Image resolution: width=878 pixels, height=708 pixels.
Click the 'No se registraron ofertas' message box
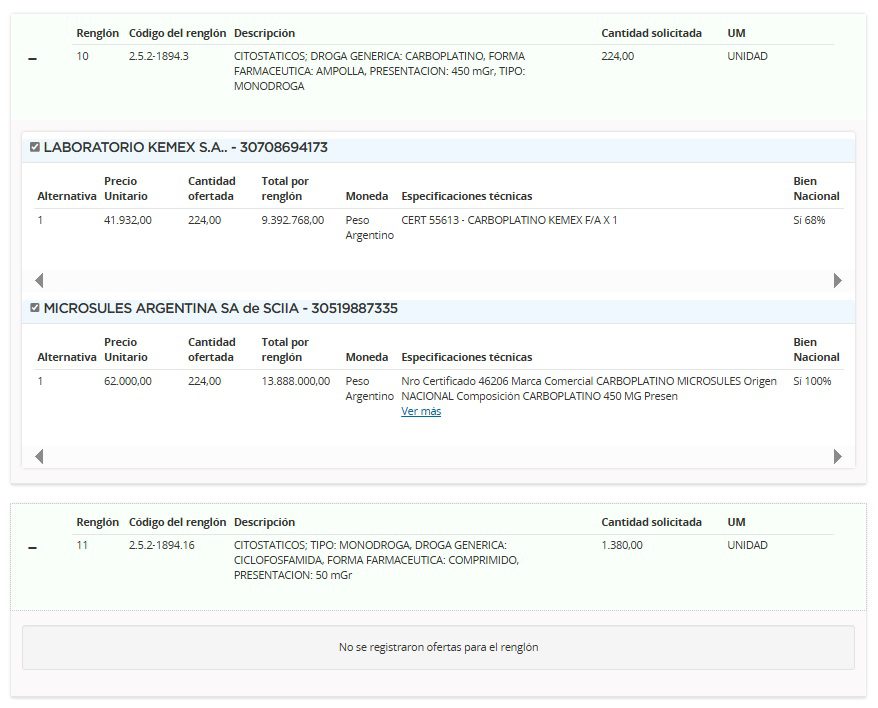[x=438, y=647]
